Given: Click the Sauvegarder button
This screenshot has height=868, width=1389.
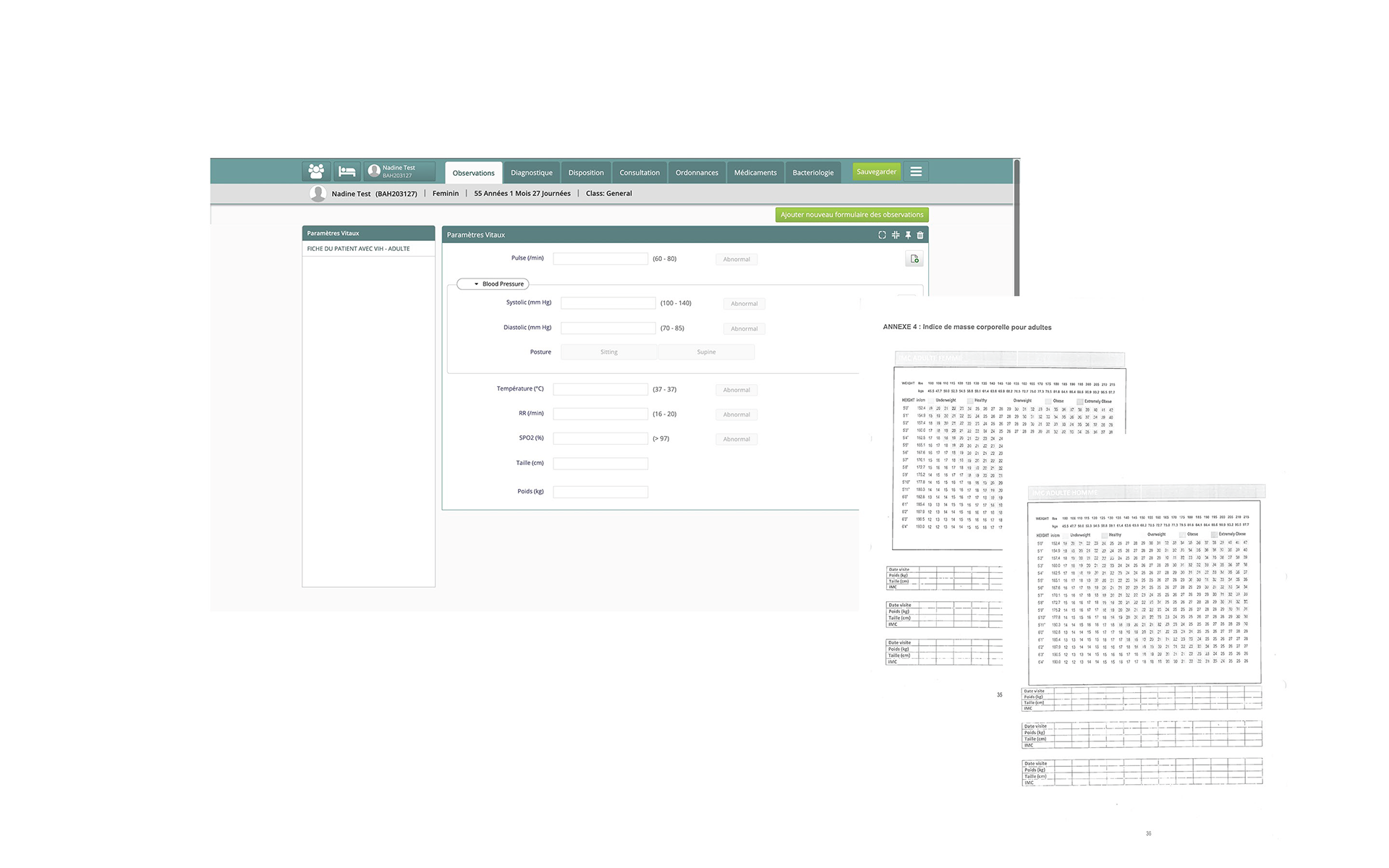Looking at the screenshot, I should [x=876, y=171].
